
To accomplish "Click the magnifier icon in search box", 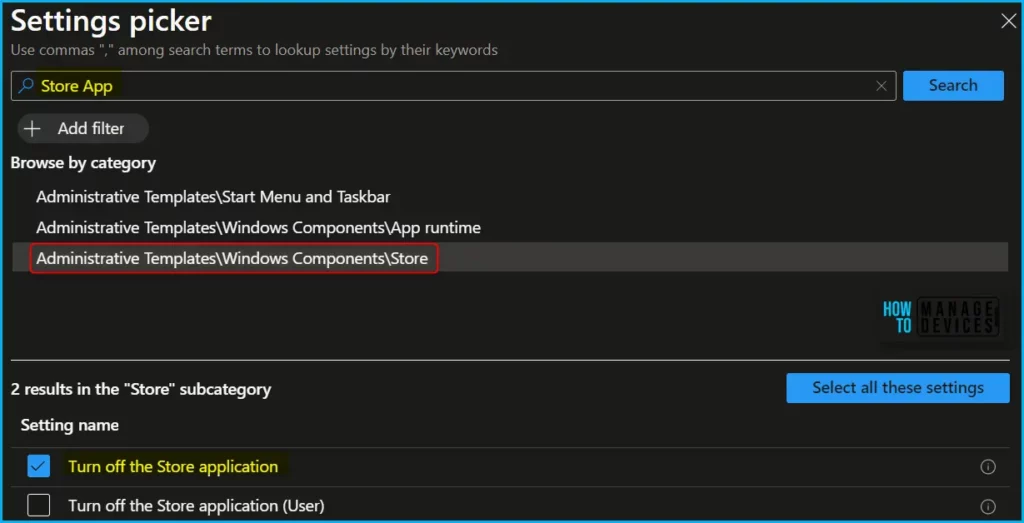I will pos(25,86).
